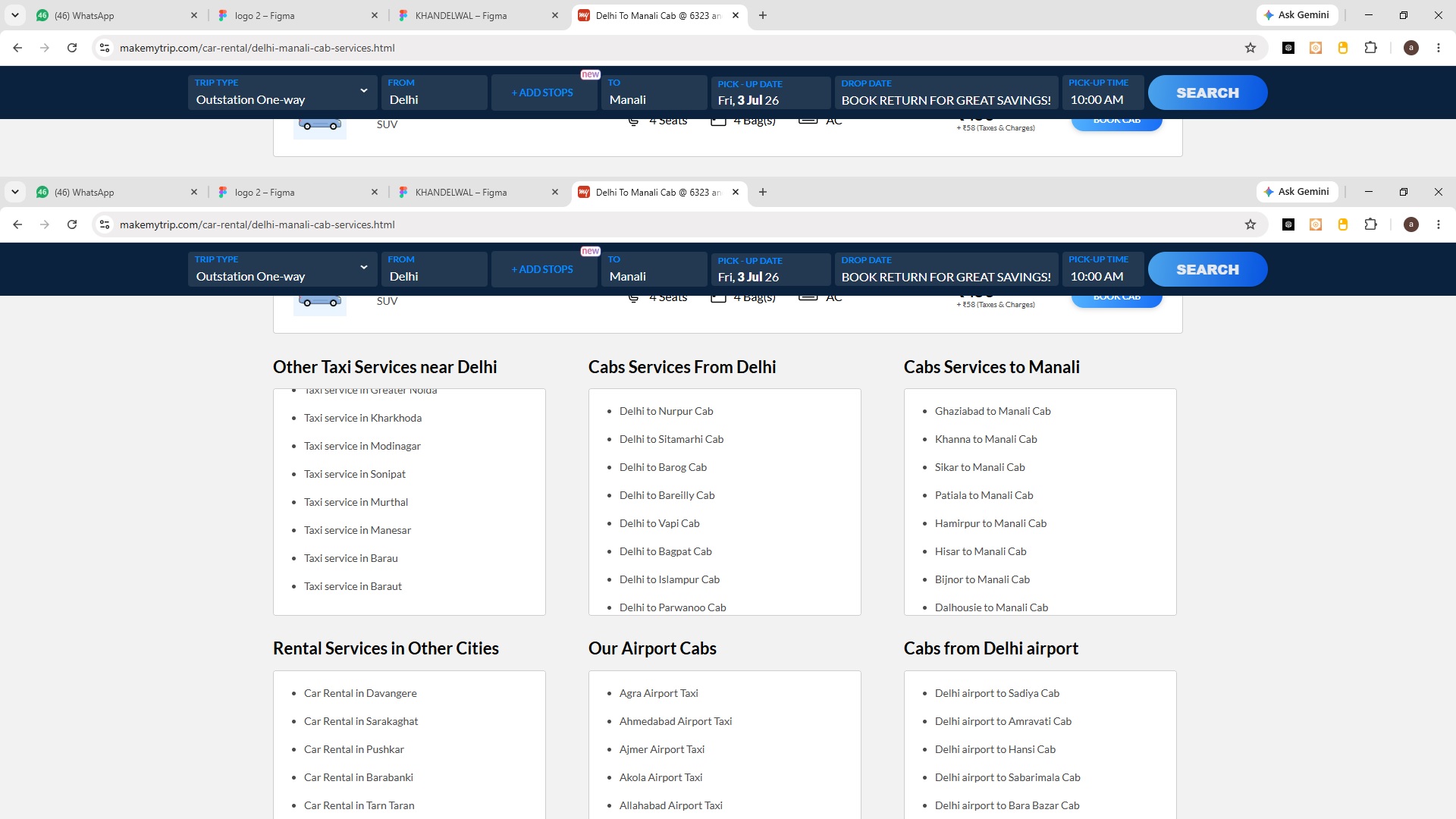Open 'Car Rental in Tarn Taran' link
This screenshot has height=819, width=1456.
pyautogui.click(x=359, y=805)
